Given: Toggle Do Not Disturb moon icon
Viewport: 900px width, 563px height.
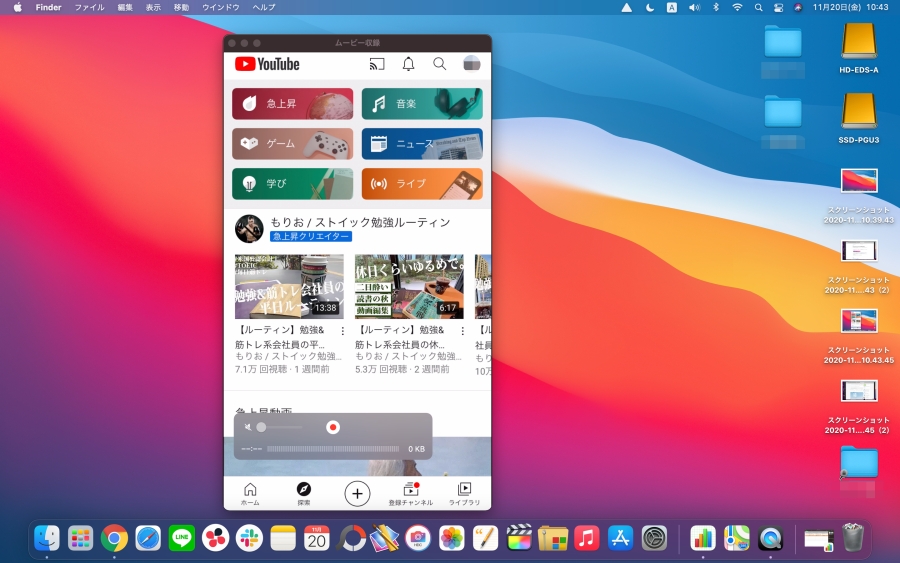Looking at the screenshot, I should coord(650,7).
